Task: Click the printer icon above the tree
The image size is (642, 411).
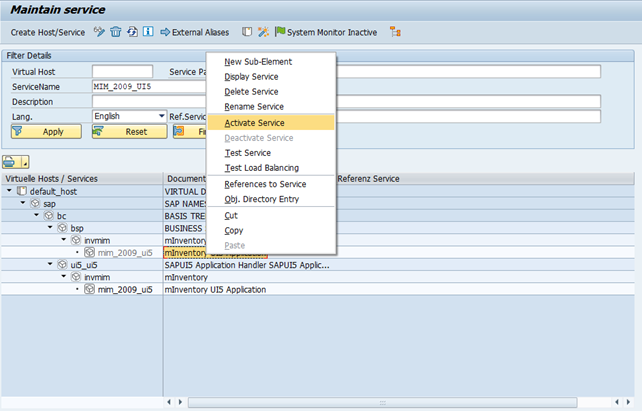Action: pyautogui.click(x=11, y=161)
